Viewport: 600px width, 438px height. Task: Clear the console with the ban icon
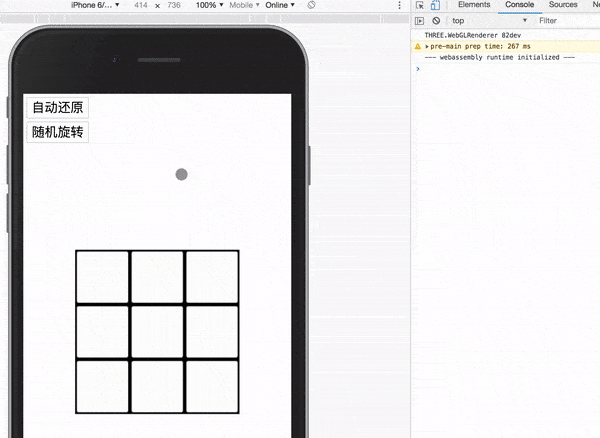[436, 21]
